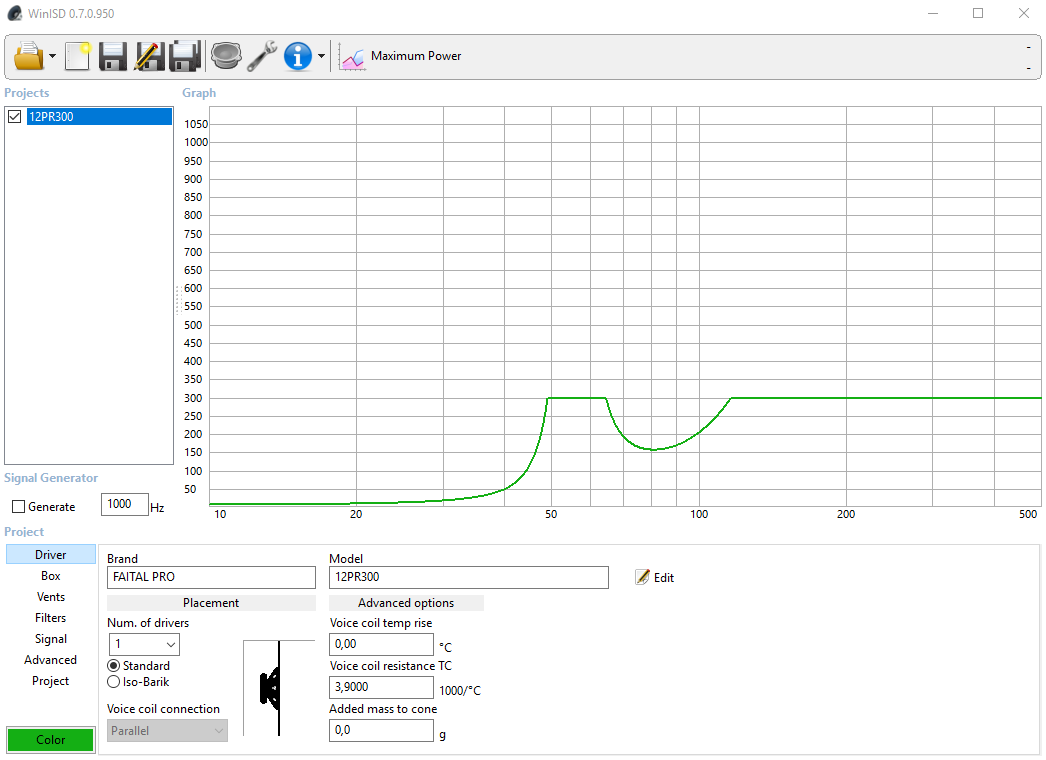Screen dimensions: 1046x760
Task: Enable the signal generator Generate checkbox
Action: coord(19,507)
